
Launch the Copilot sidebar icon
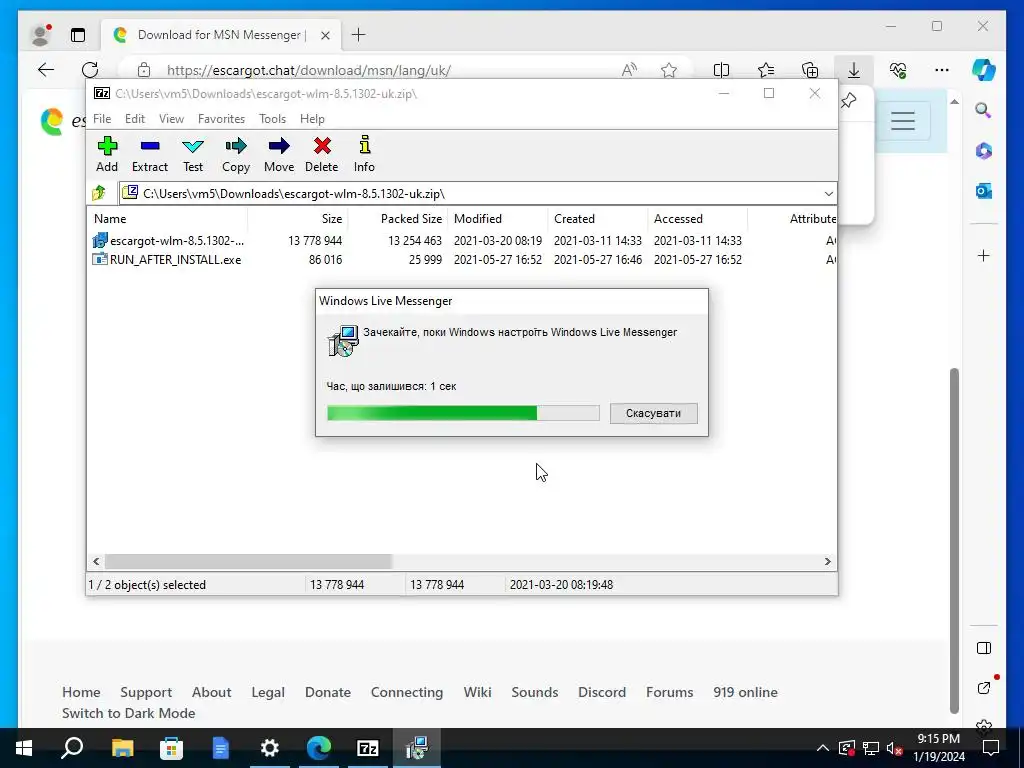[x=984, y=69]
